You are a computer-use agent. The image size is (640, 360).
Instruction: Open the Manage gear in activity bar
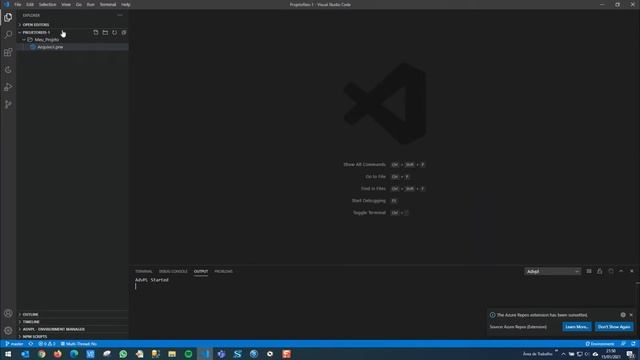tap(8, 331)
